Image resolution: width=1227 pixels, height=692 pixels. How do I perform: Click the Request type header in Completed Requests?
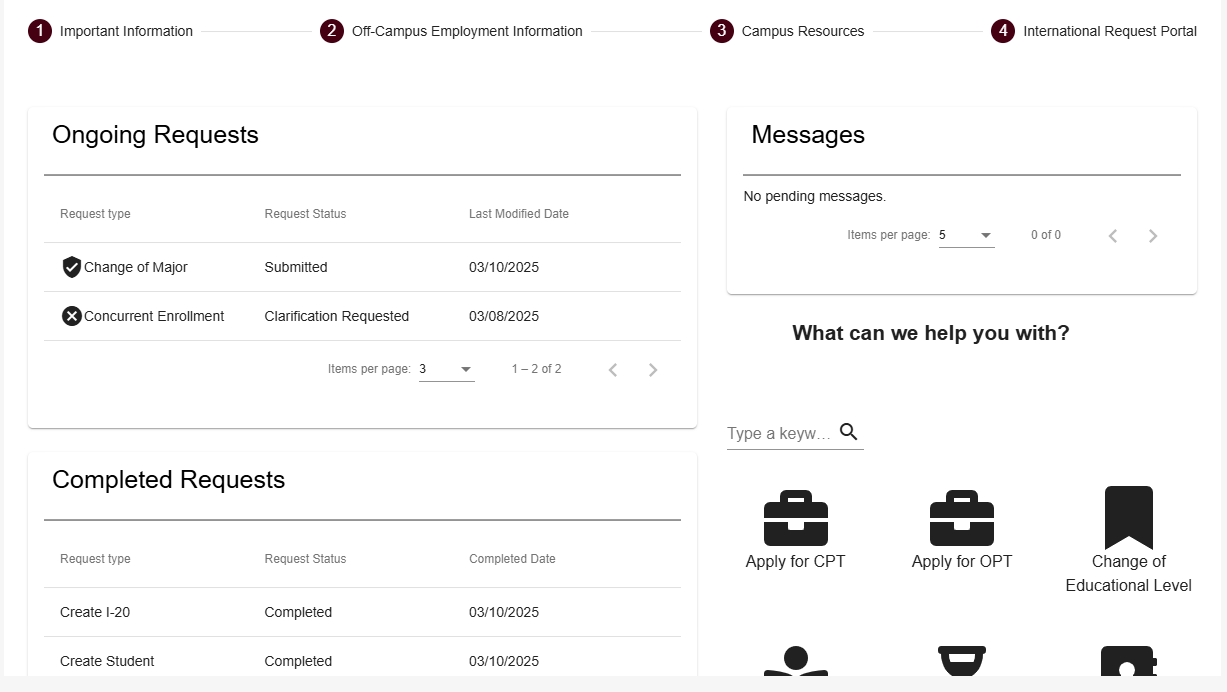[95, 559]
